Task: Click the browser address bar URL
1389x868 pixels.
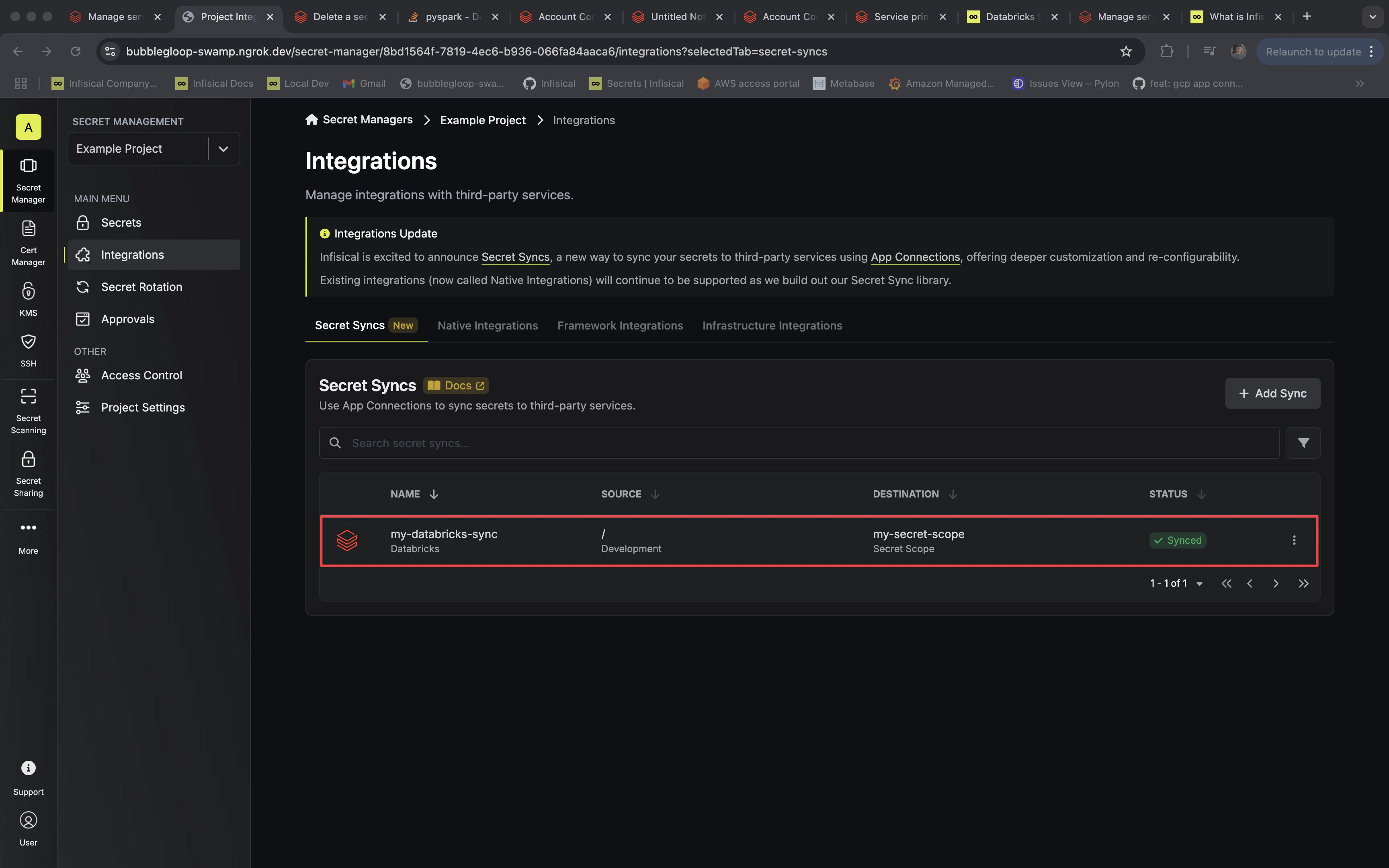Action: point(476,51)
